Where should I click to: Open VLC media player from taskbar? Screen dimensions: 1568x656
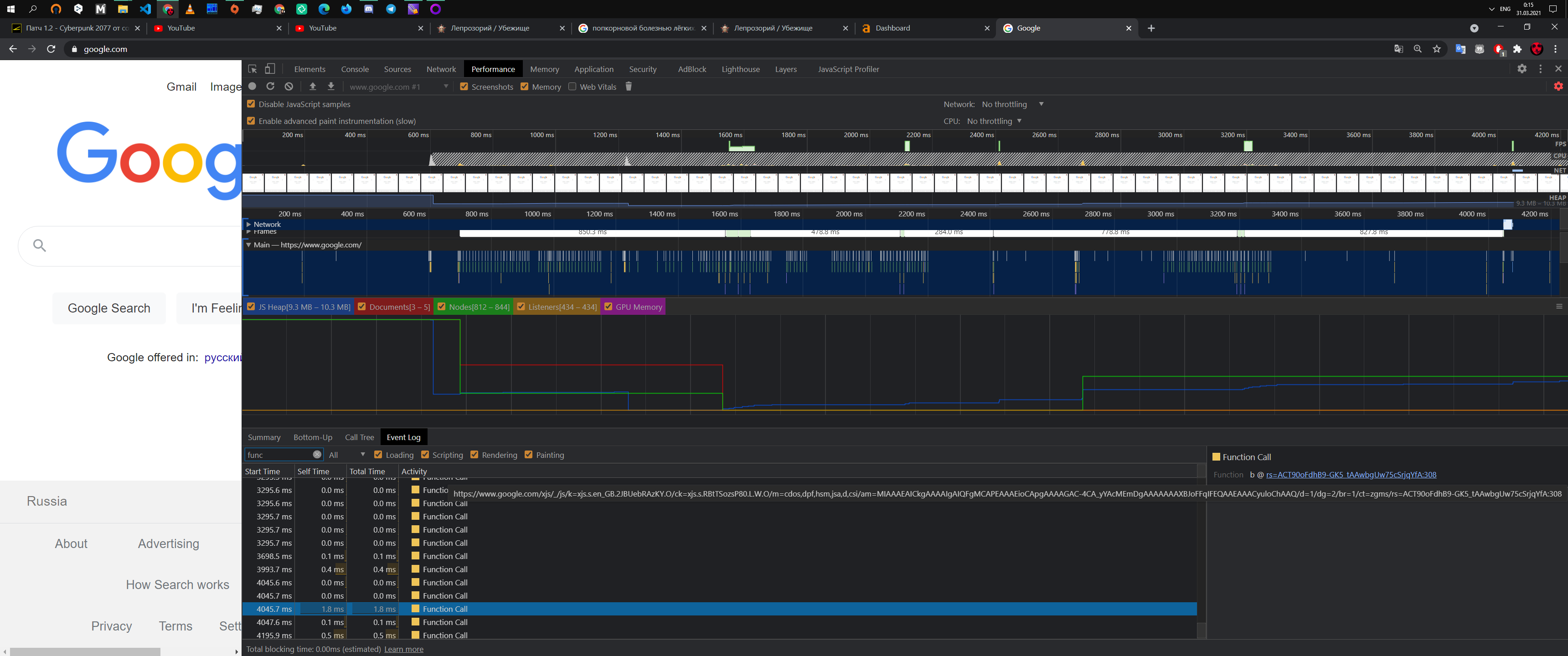190,9
